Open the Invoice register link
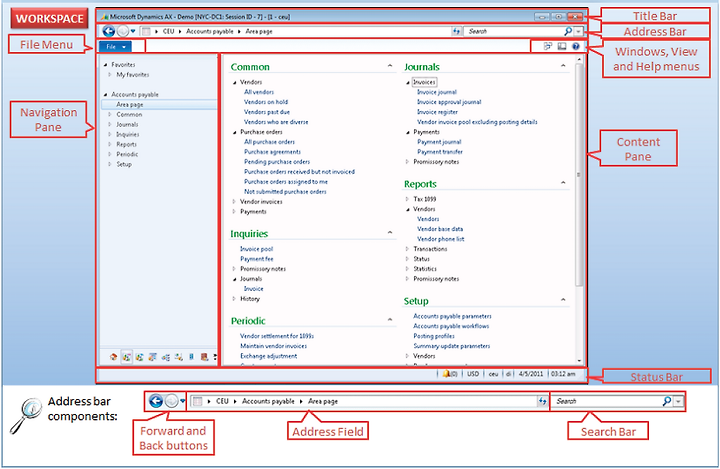720x469 pixels. (437, 112)
